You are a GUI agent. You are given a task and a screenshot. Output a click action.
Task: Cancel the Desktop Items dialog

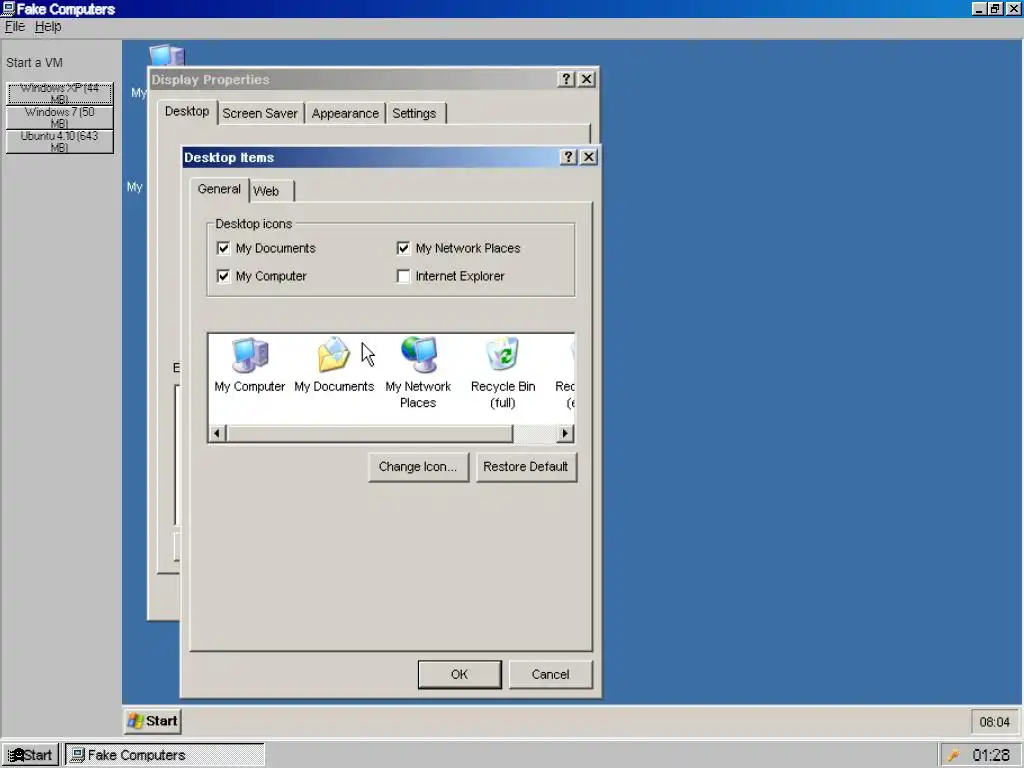click(551, 674)
